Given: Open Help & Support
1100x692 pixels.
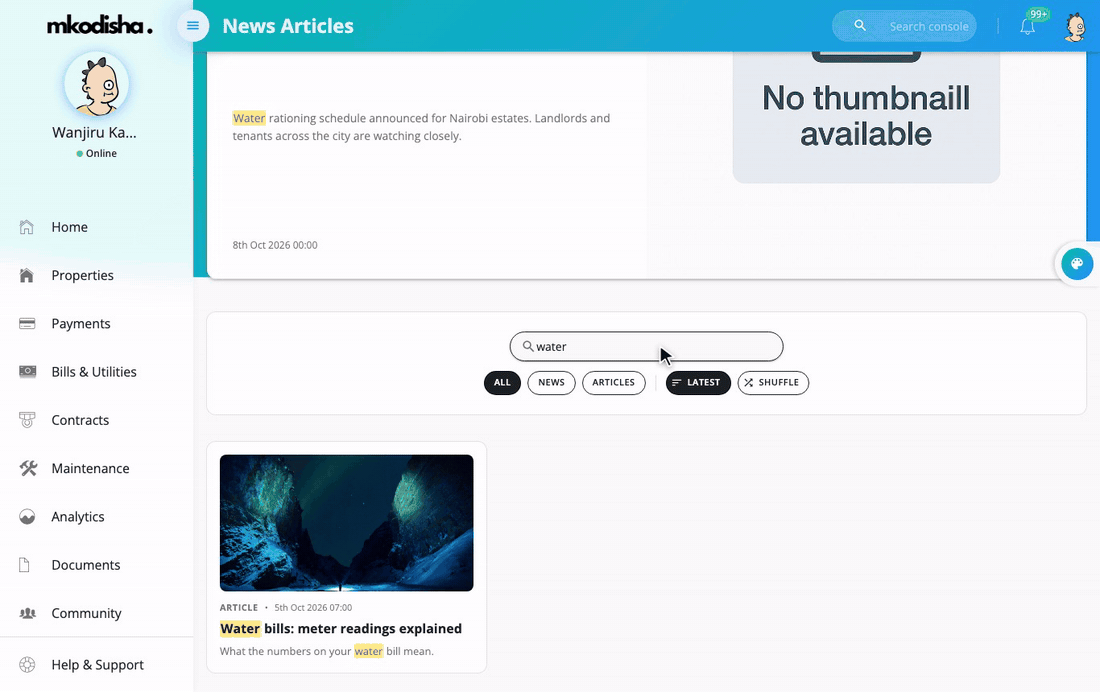Looking at the screenshot, I should (97, 665).
